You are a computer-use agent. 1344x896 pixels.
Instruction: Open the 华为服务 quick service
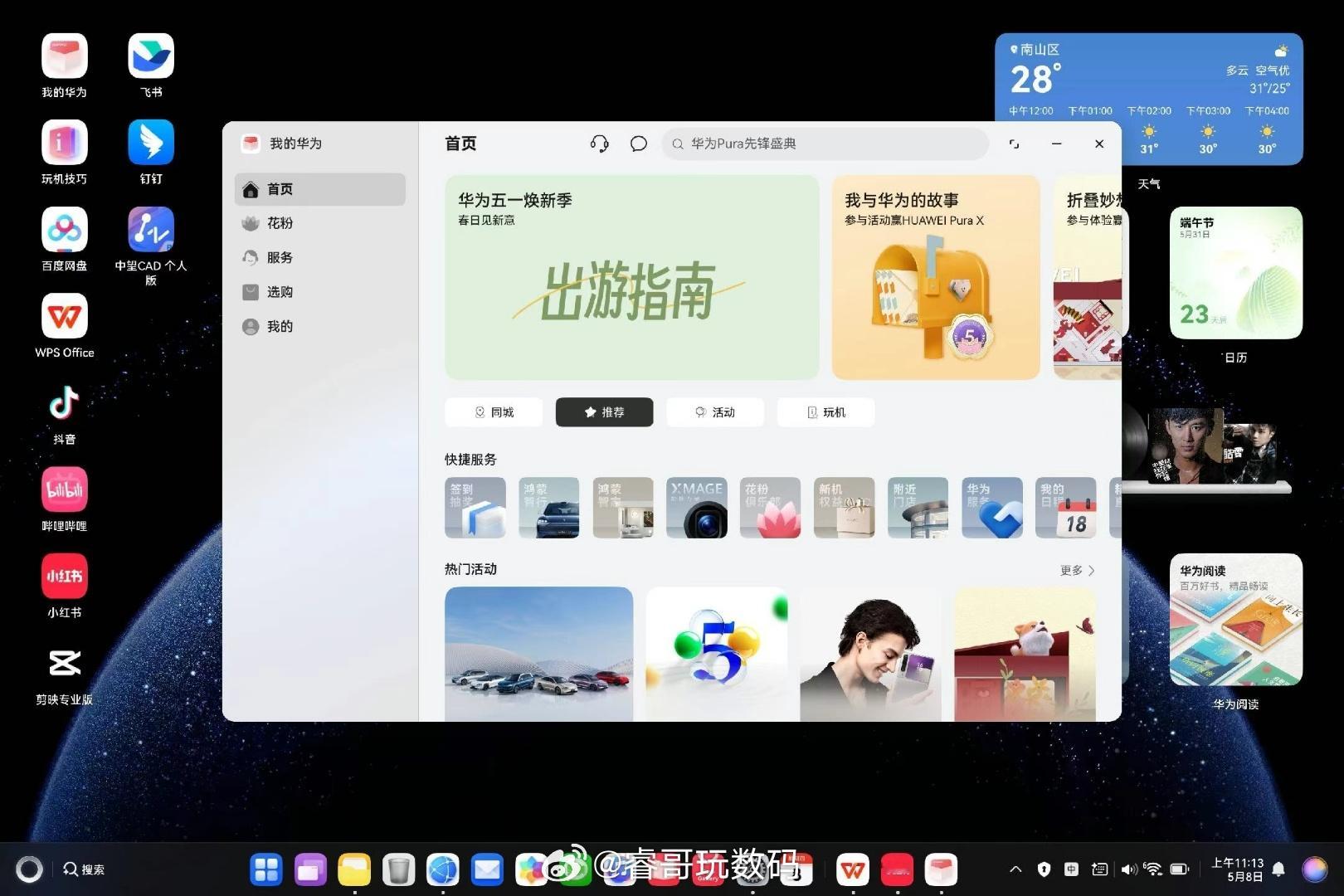(992, 508)
